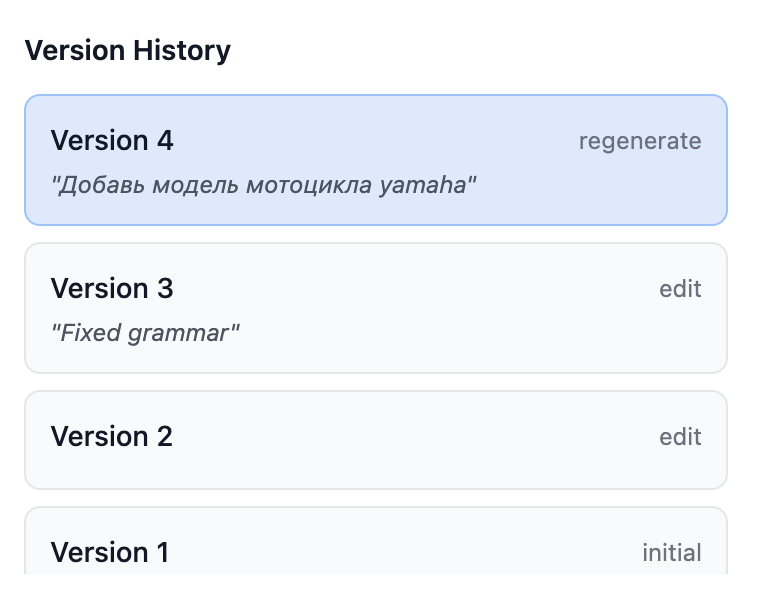Select the Version 1 history entry
This screenshot has height=602, width=758.
click(375, 545)
